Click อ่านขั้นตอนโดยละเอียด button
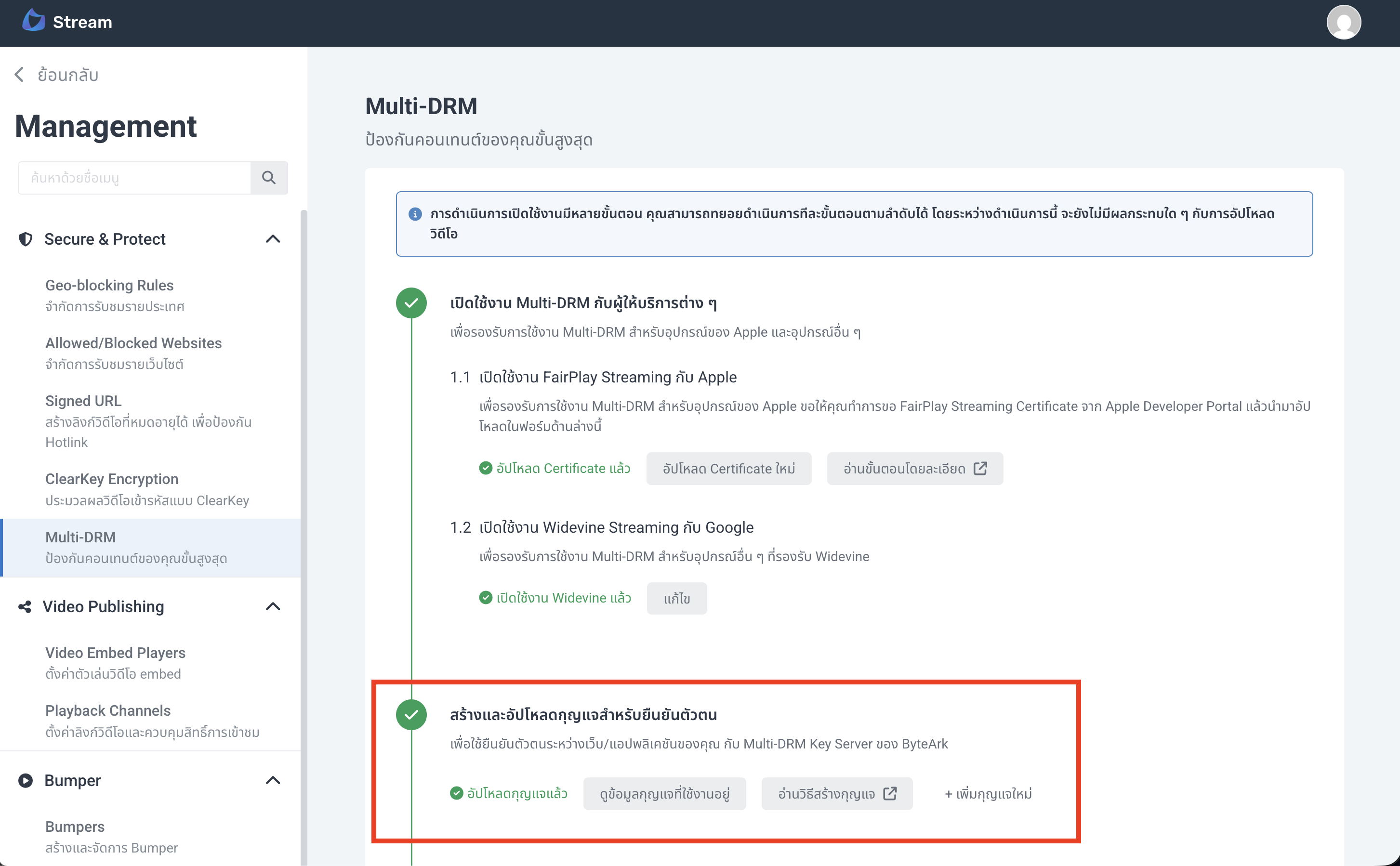Viewport: 1400px width, 866px height. click(x=915, y=469)
